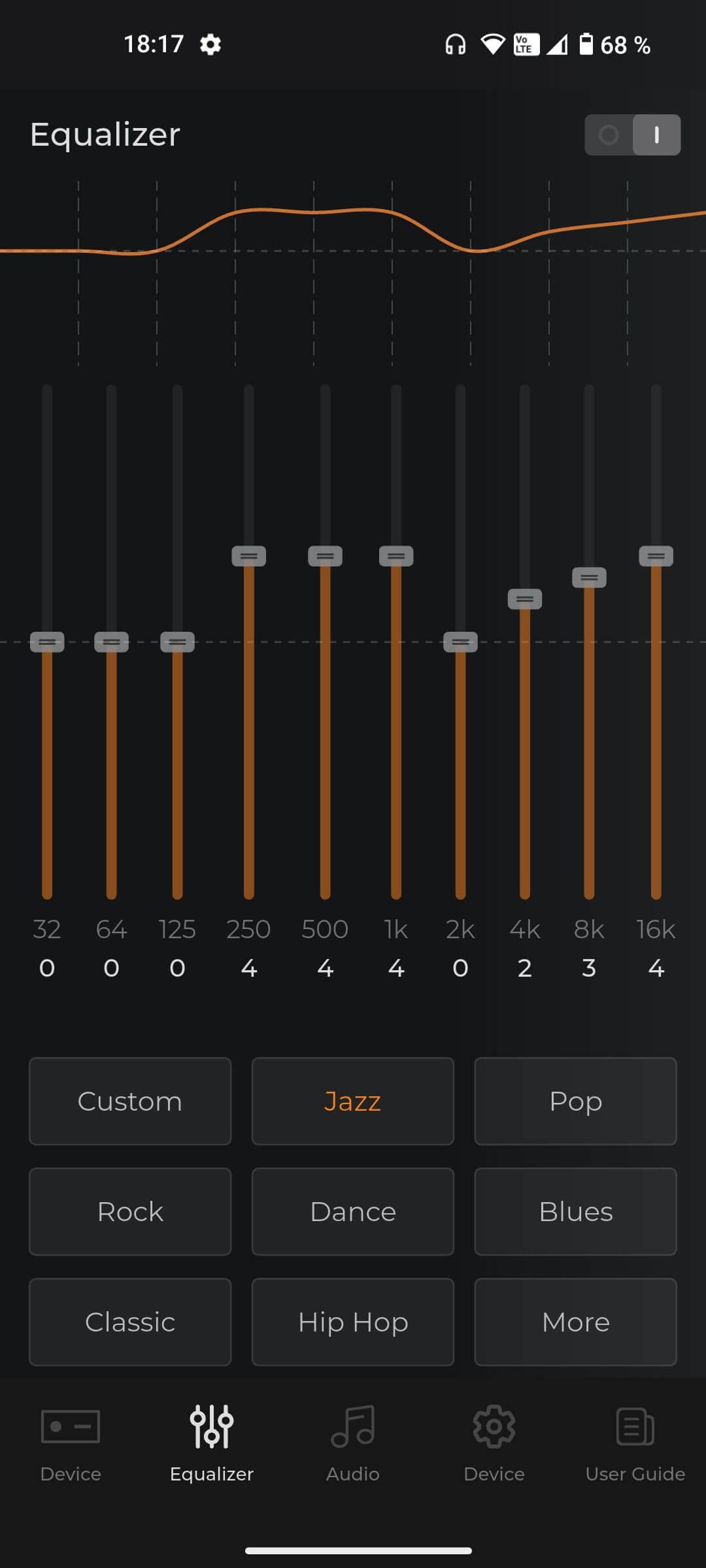This screenshot has height=1568, width=706.
Task: Expand the More presets list
Action: pyautogui.click(x=575, y=1322)
